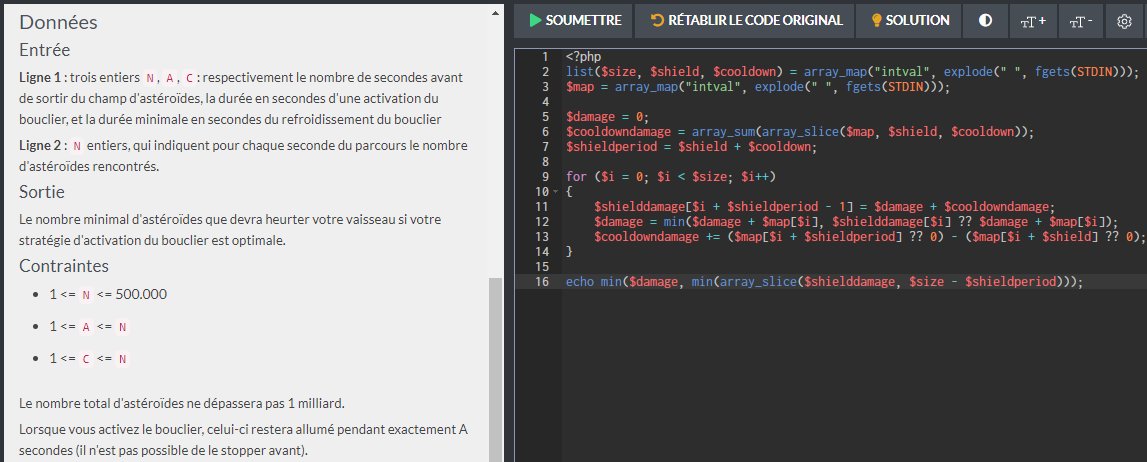Click the 'Entrée' heading
Viewport: 1147px width, 462px height.
point(45,50)
